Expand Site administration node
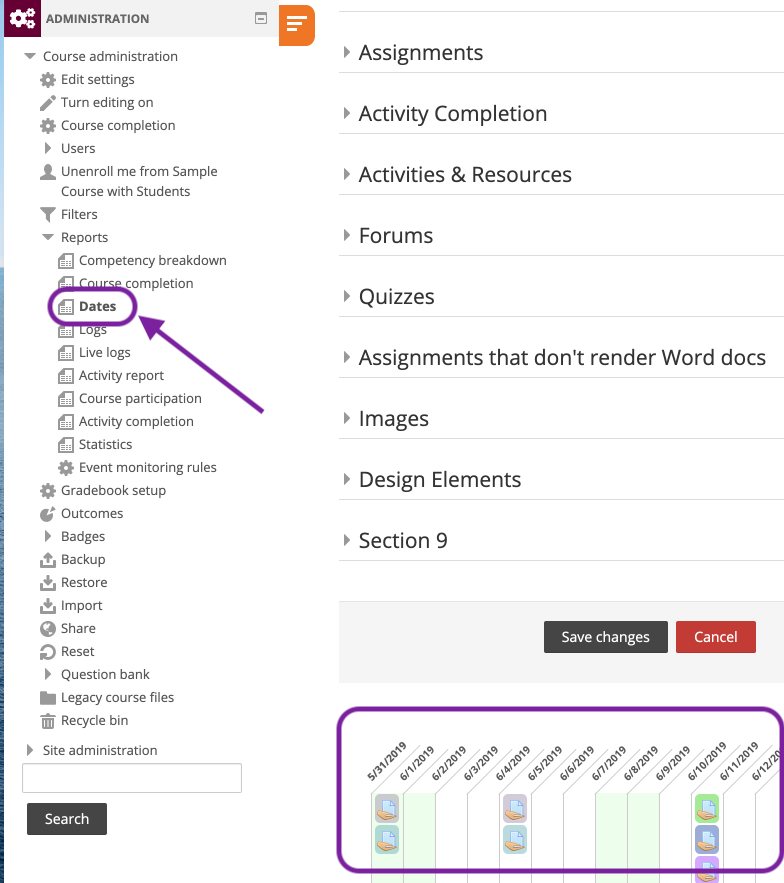The width and height of the screenshot is (784, 883). click(29, 750)
